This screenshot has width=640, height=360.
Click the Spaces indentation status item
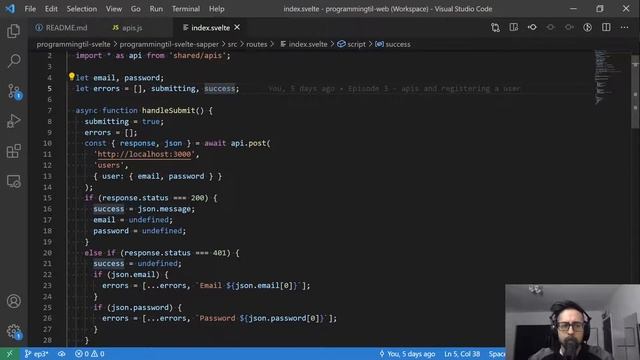[x=496, y=354]
